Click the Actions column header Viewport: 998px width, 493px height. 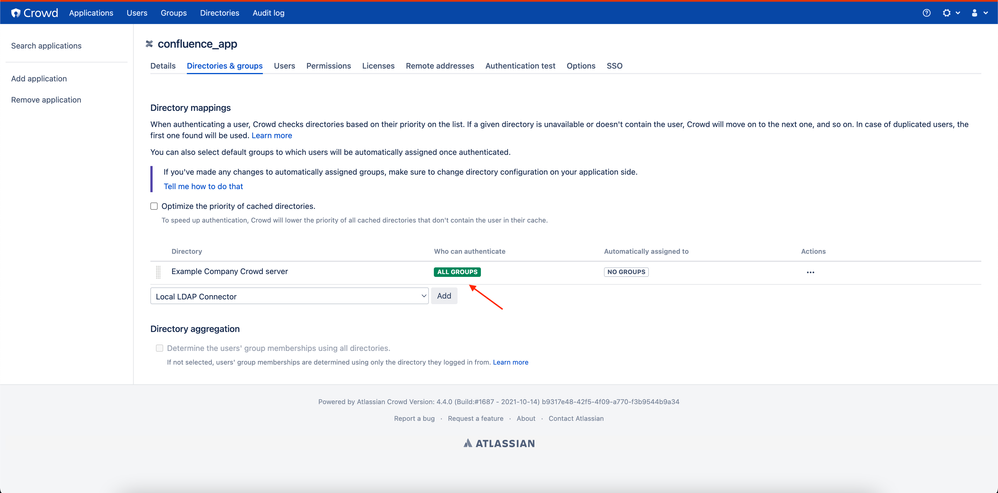pos(813,252)
